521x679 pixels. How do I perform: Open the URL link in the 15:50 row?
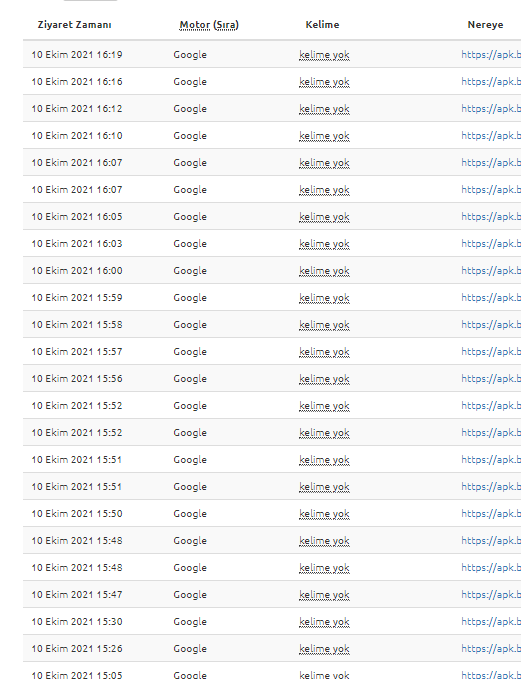click(x=491, y=514)
